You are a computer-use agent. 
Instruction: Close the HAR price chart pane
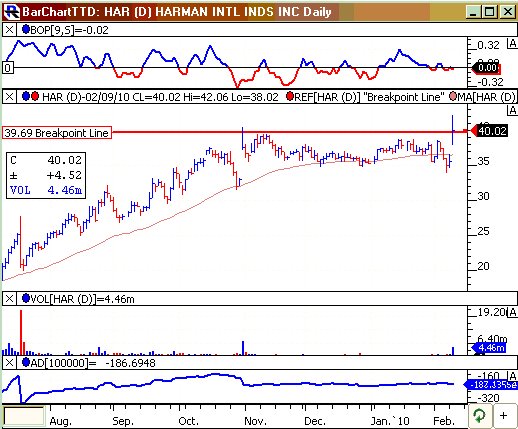pyautogui.click(x=9, y=97)
